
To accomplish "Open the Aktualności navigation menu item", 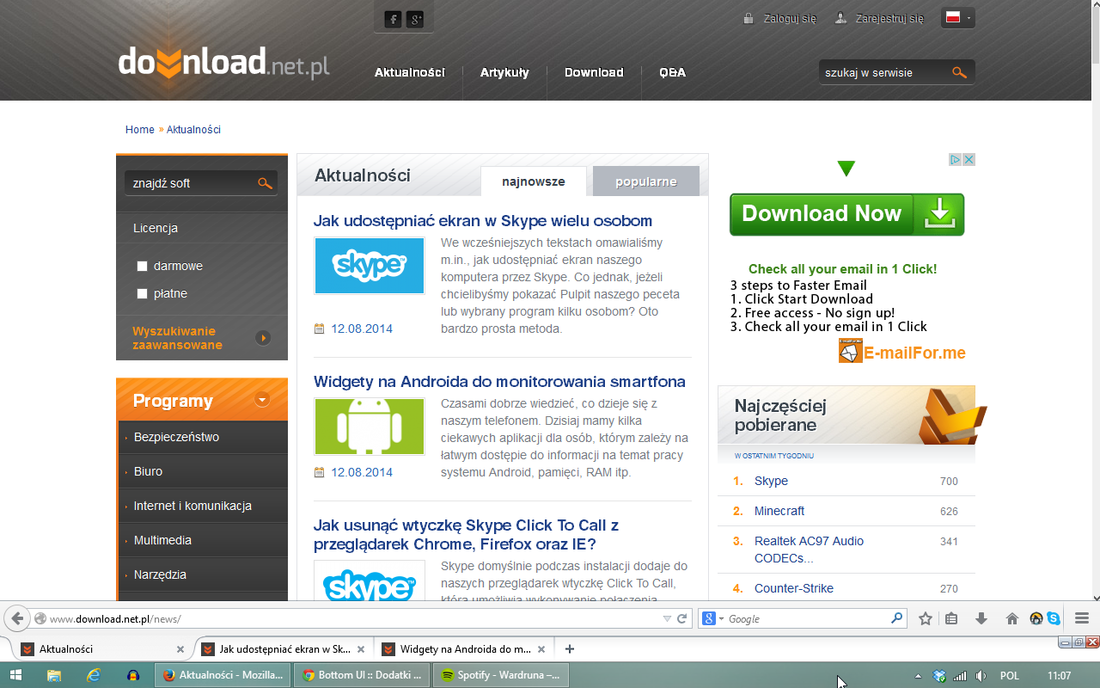I will [x=410, y=72].
